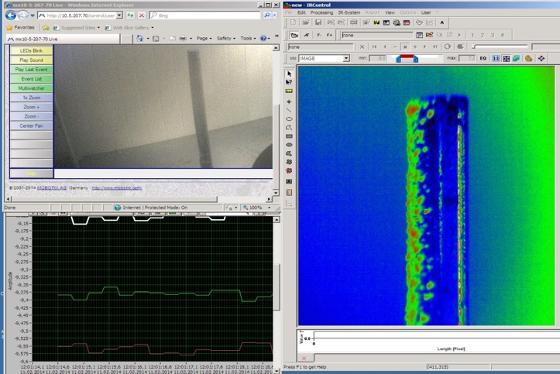Select the 1x Zoom button

click(x=31, y=98)
